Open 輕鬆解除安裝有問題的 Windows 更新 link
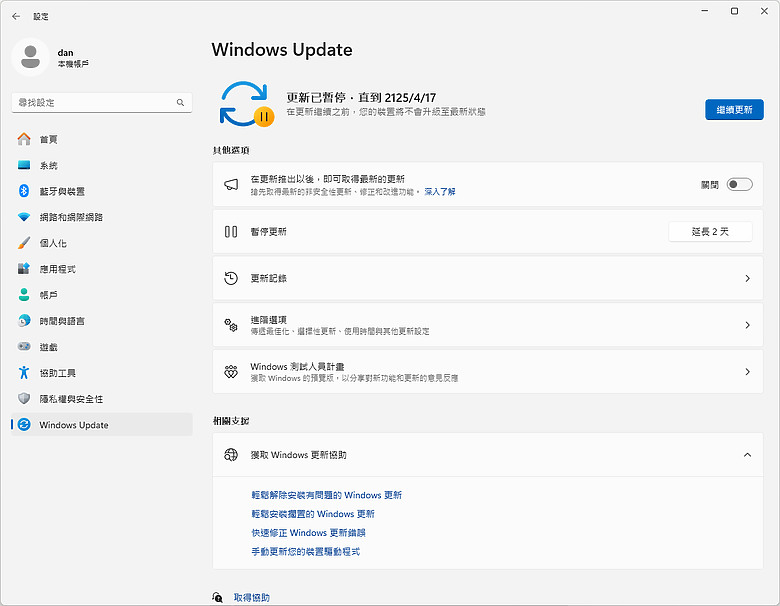 coord(326,495)
